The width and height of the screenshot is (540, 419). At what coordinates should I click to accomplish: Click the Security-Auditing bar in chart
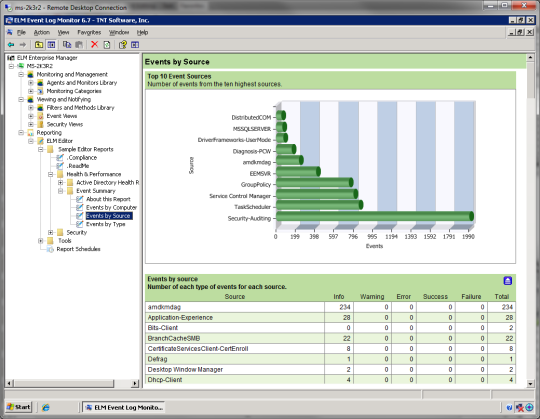(375, 216)
